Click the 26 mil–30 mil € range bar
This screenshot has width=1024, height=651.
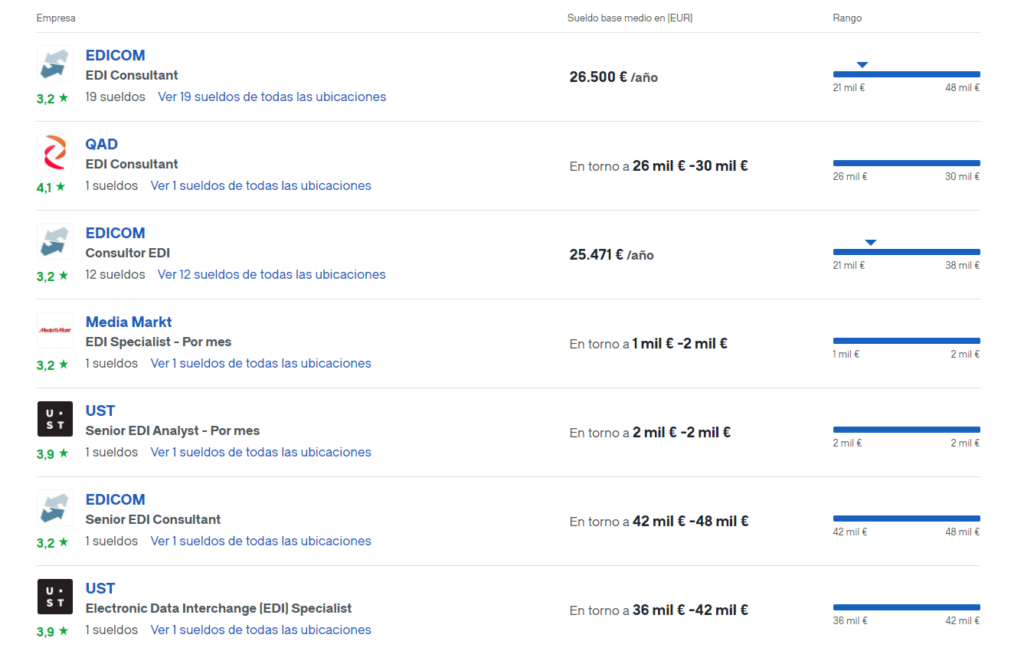click(x=906, y=163)
